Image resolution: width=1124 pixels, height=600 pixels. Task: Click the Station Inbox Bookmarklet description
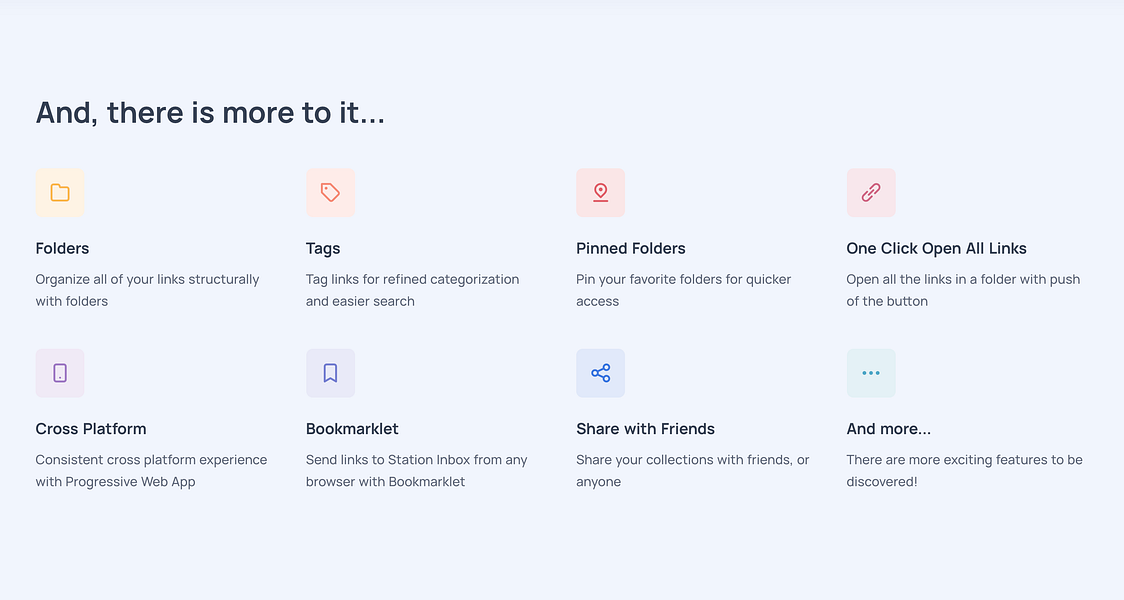click(x=416, y=471)
